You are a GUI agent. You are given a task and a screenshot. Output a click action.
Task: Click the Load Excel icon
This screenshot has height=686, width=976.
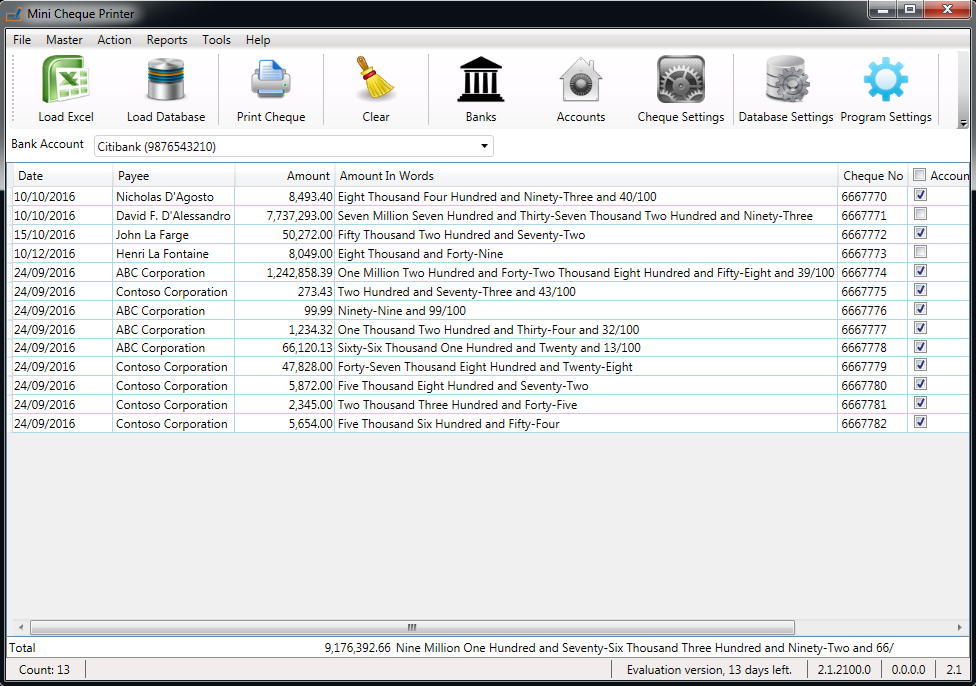coord(66,78)
